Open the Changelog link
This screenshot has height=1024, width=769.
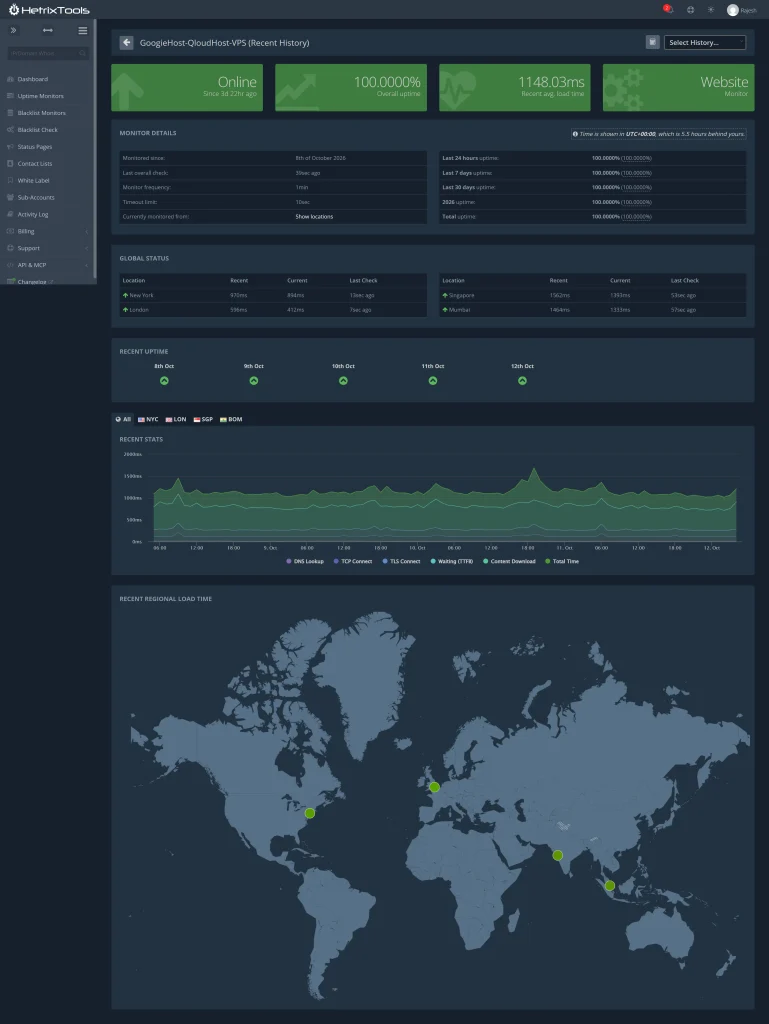coord(32,281)
